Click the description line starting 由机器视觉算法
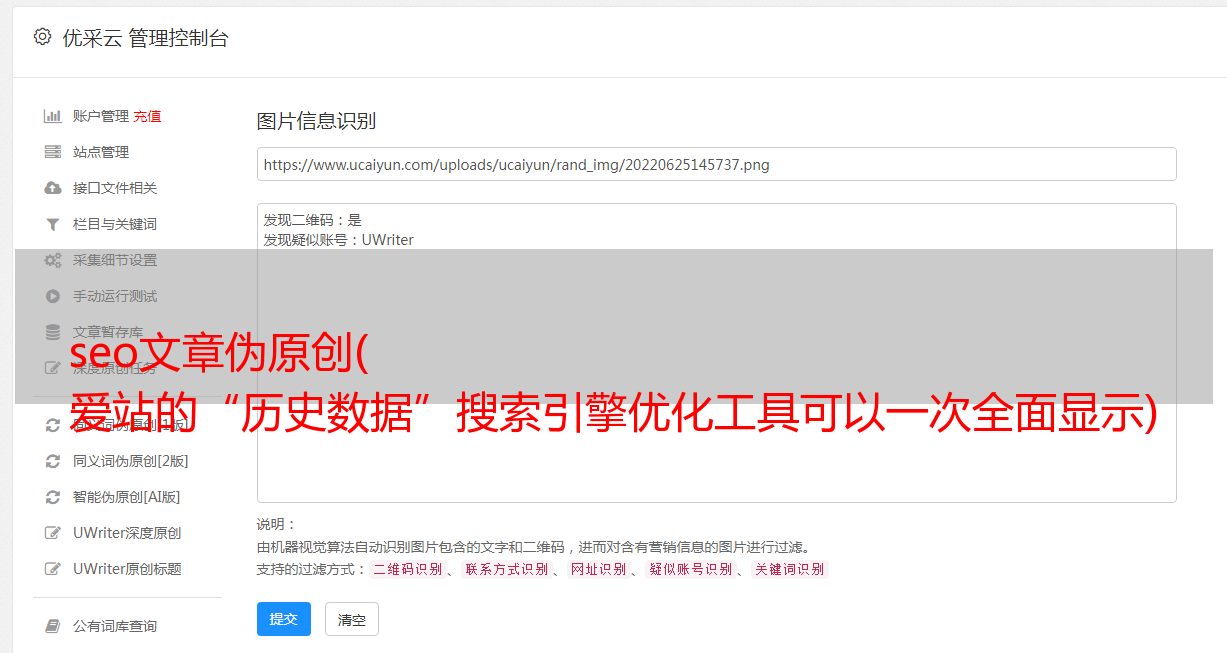1227x653 pixels. click(533, 547)
